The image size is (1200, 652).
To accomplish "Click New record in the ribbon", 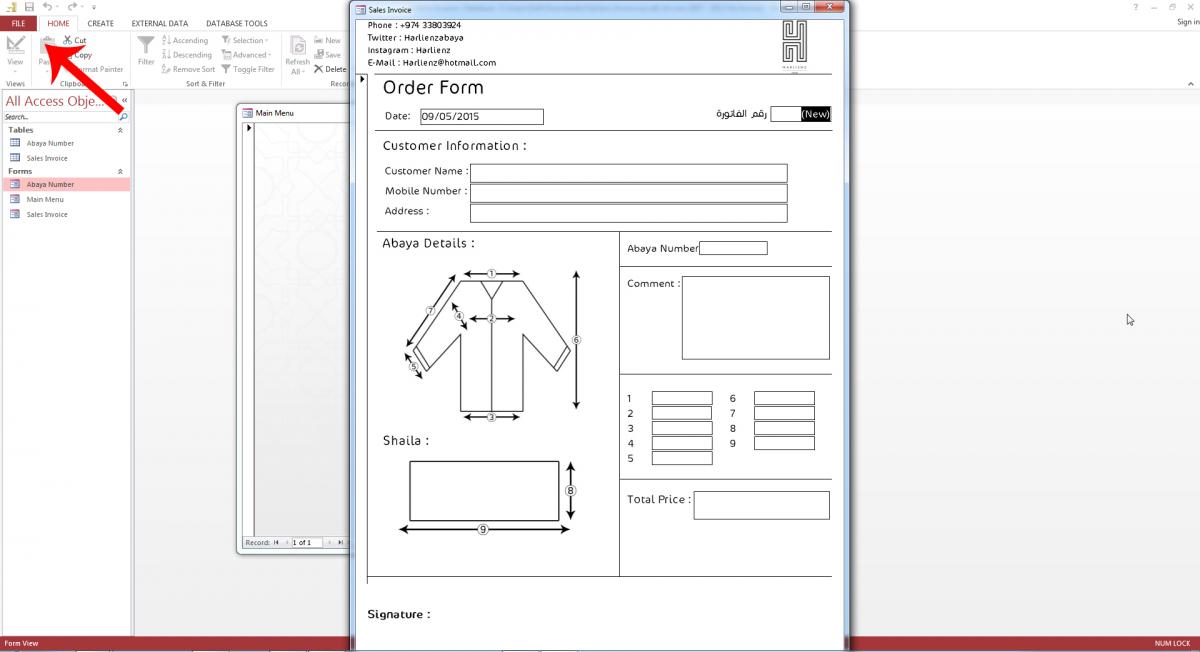I will (327, 41).
